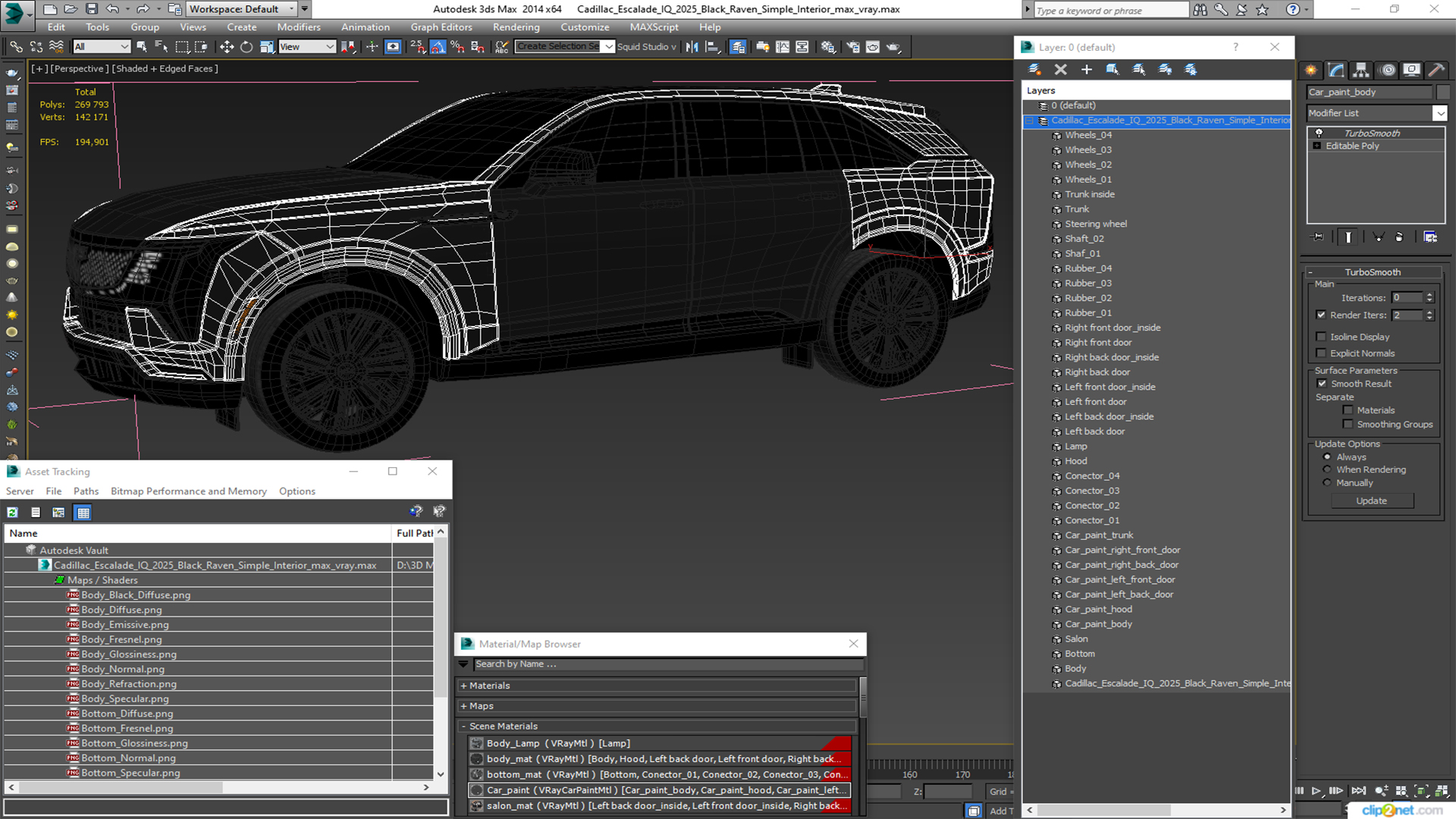
Task: Open the Display command panel tab
Action: point(1411,70)
